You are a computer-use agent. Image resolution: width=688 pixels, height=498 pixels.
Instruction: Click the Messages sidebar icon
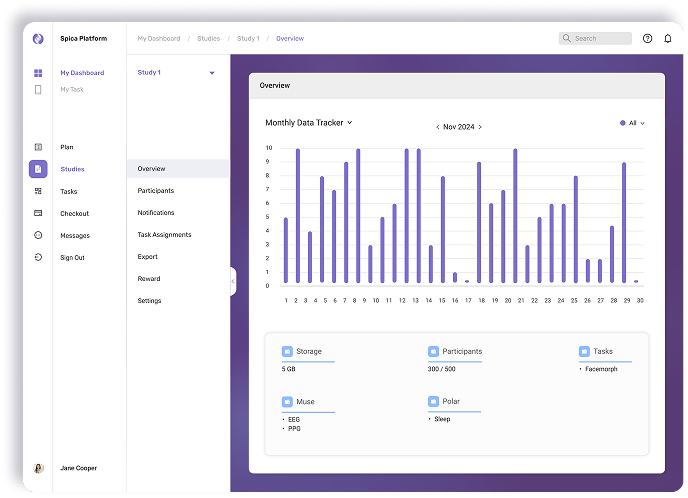click(x=38, y=235)
